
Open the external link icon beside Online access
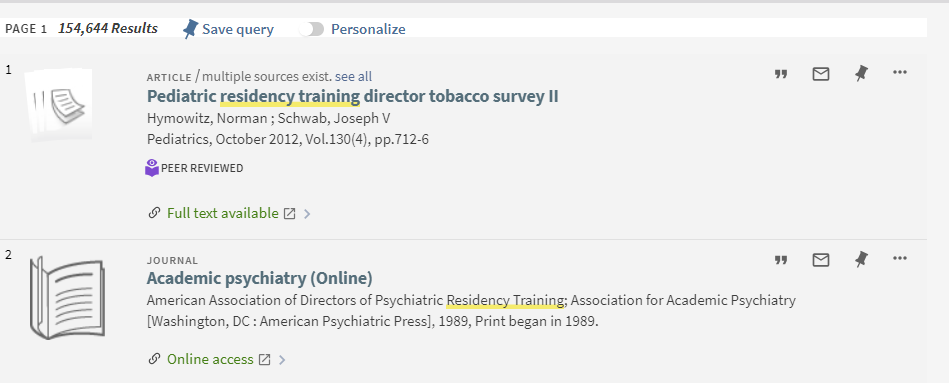click(264, 359)
